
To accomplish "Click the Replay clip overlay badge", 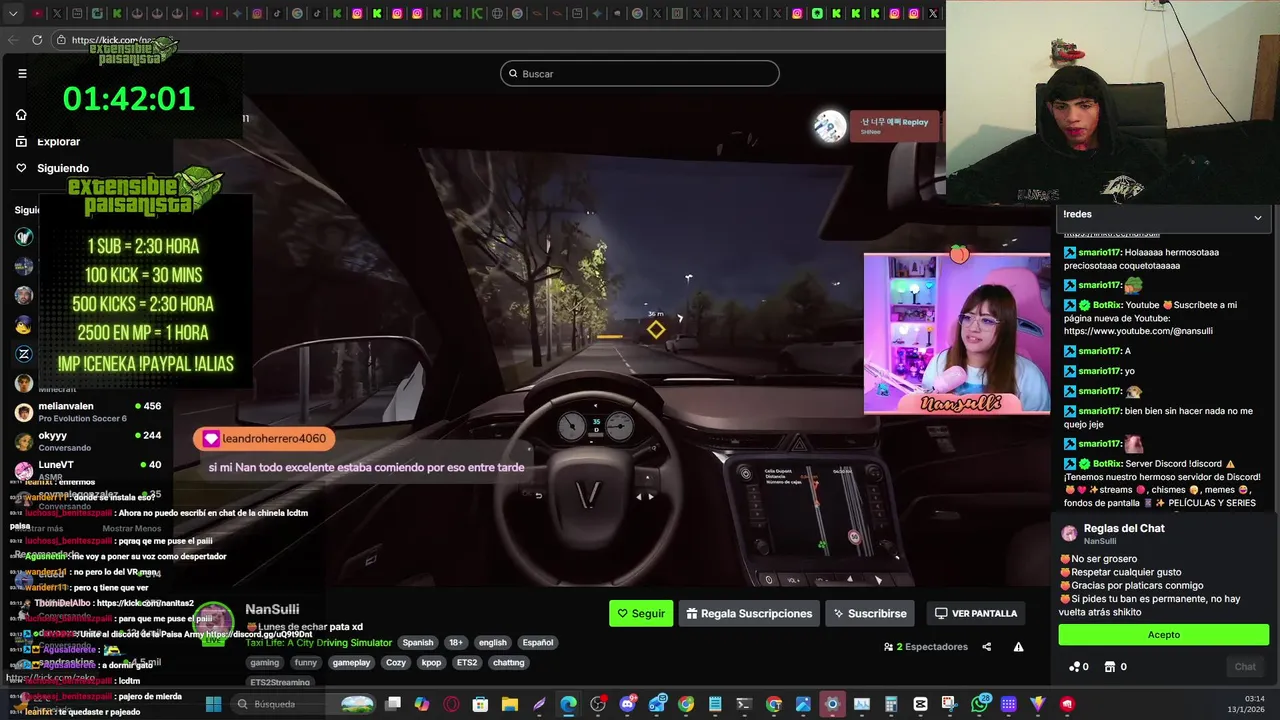I will [x=895, y=125].
